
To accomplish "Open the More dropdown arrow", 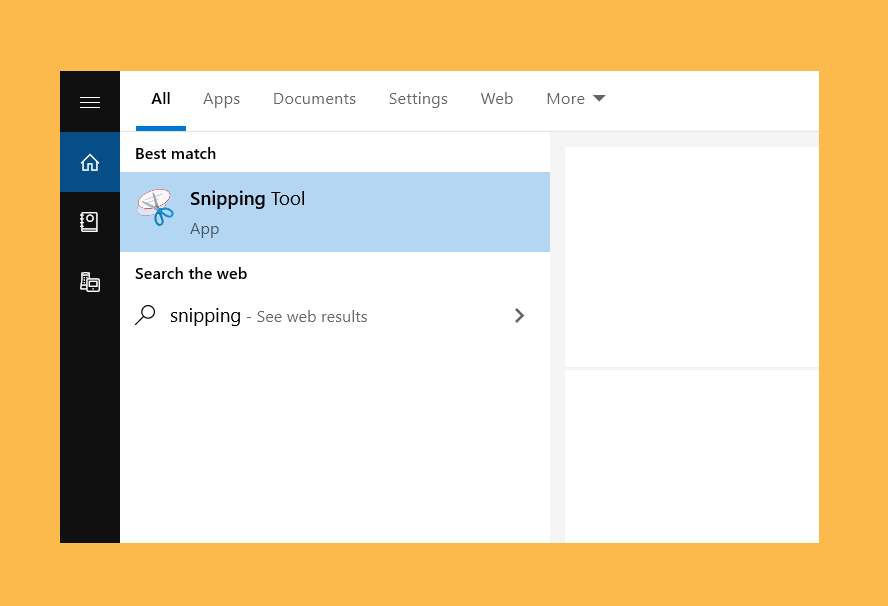I will [599, 99].
